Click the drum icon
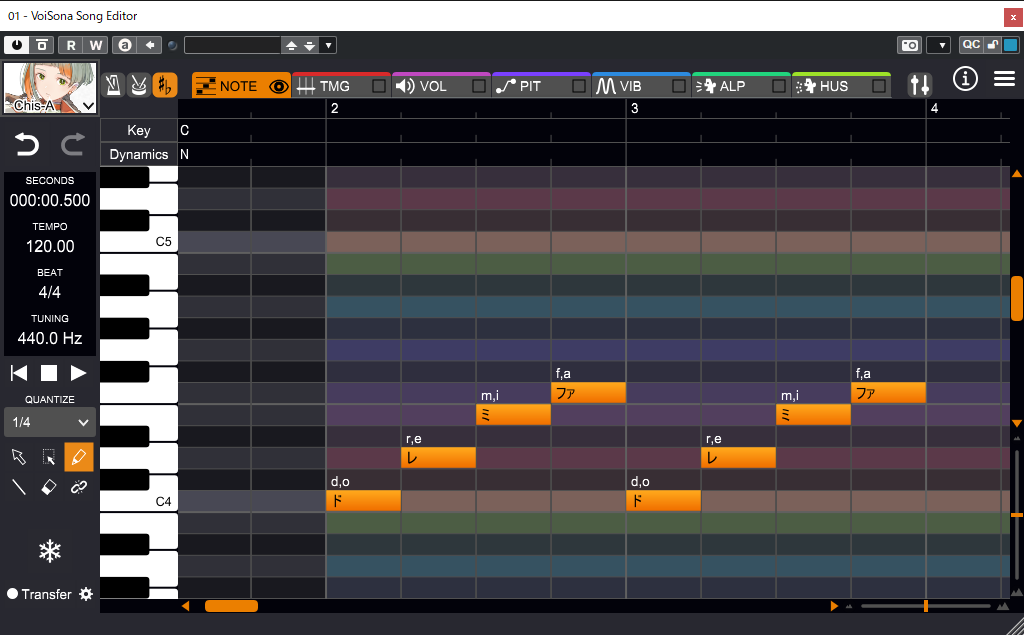The height and width of the screenshot is (635, 1024). click(138, 86)
